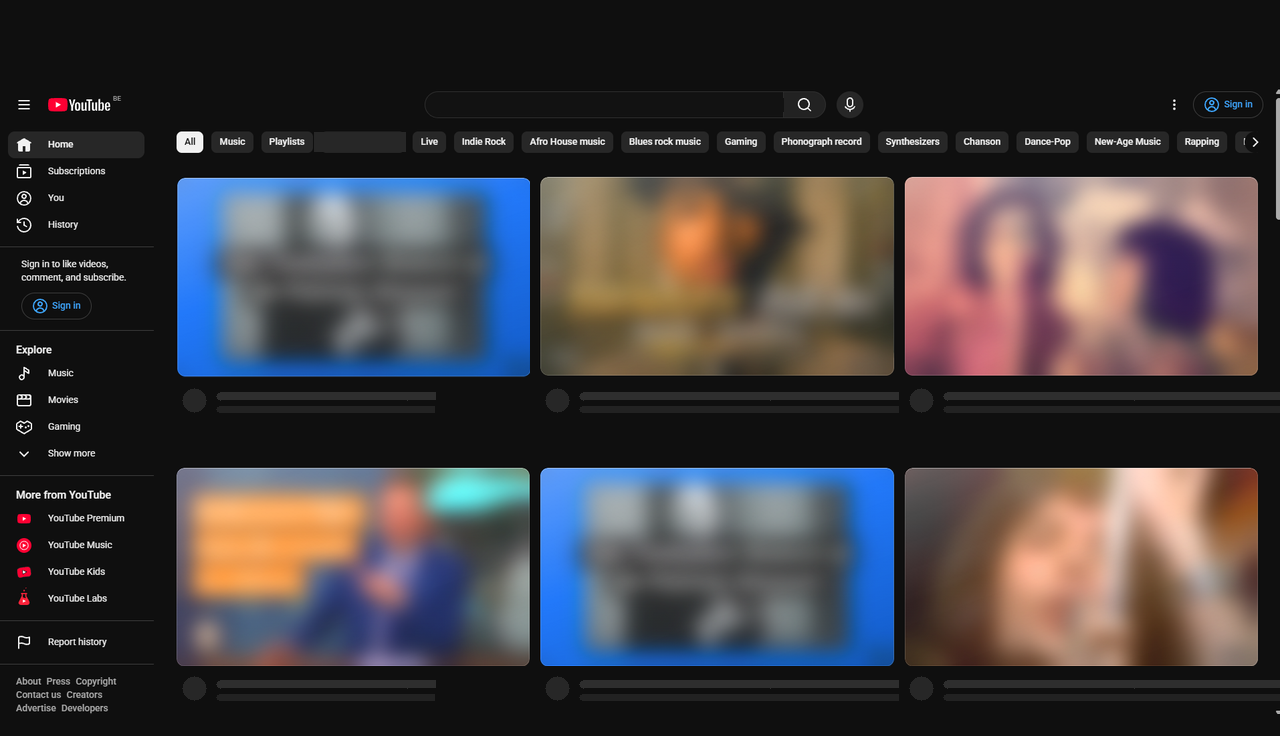Click Sign in in the top bar
Viewport: 1280px width, 736px height.
pos(1228,105)
